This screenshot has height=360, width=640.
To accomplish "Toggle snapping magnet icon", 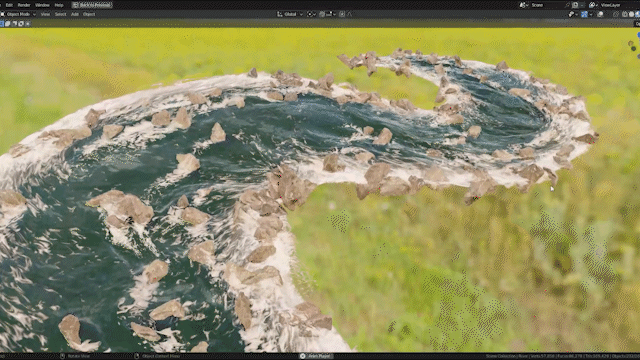I will [x=322, y=14].
